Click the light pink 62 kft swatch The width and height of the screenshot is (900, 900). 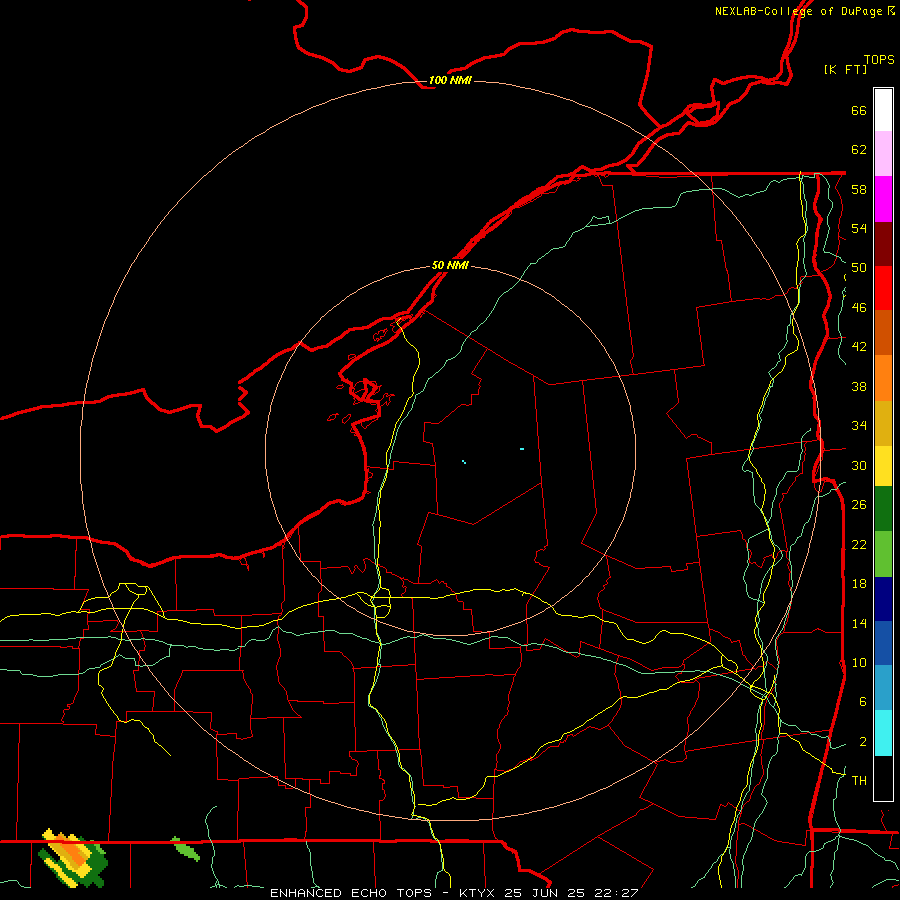[x=883, y=153]
